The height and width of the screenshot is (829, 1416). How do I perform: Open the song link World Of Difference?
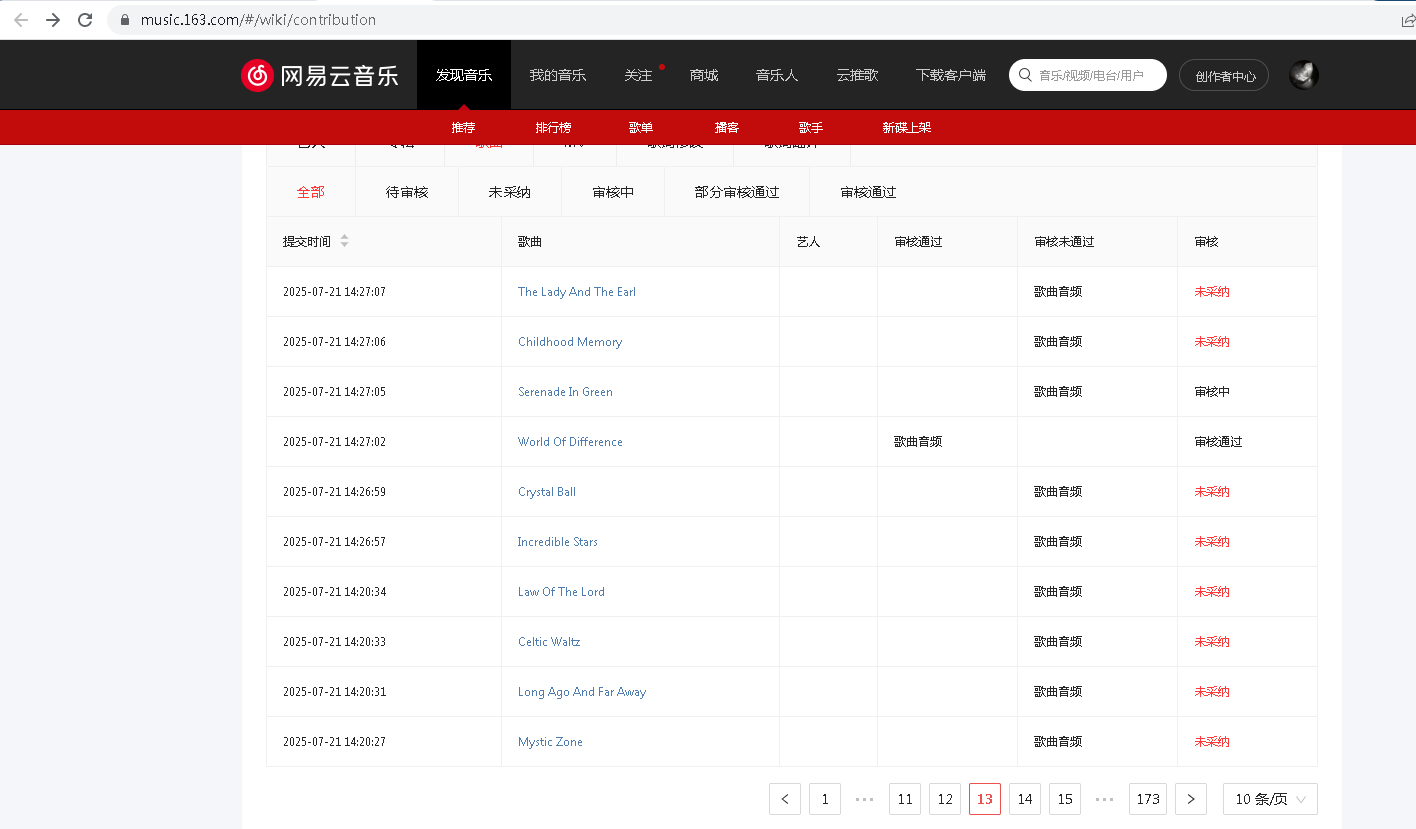[x=570, y=442]
